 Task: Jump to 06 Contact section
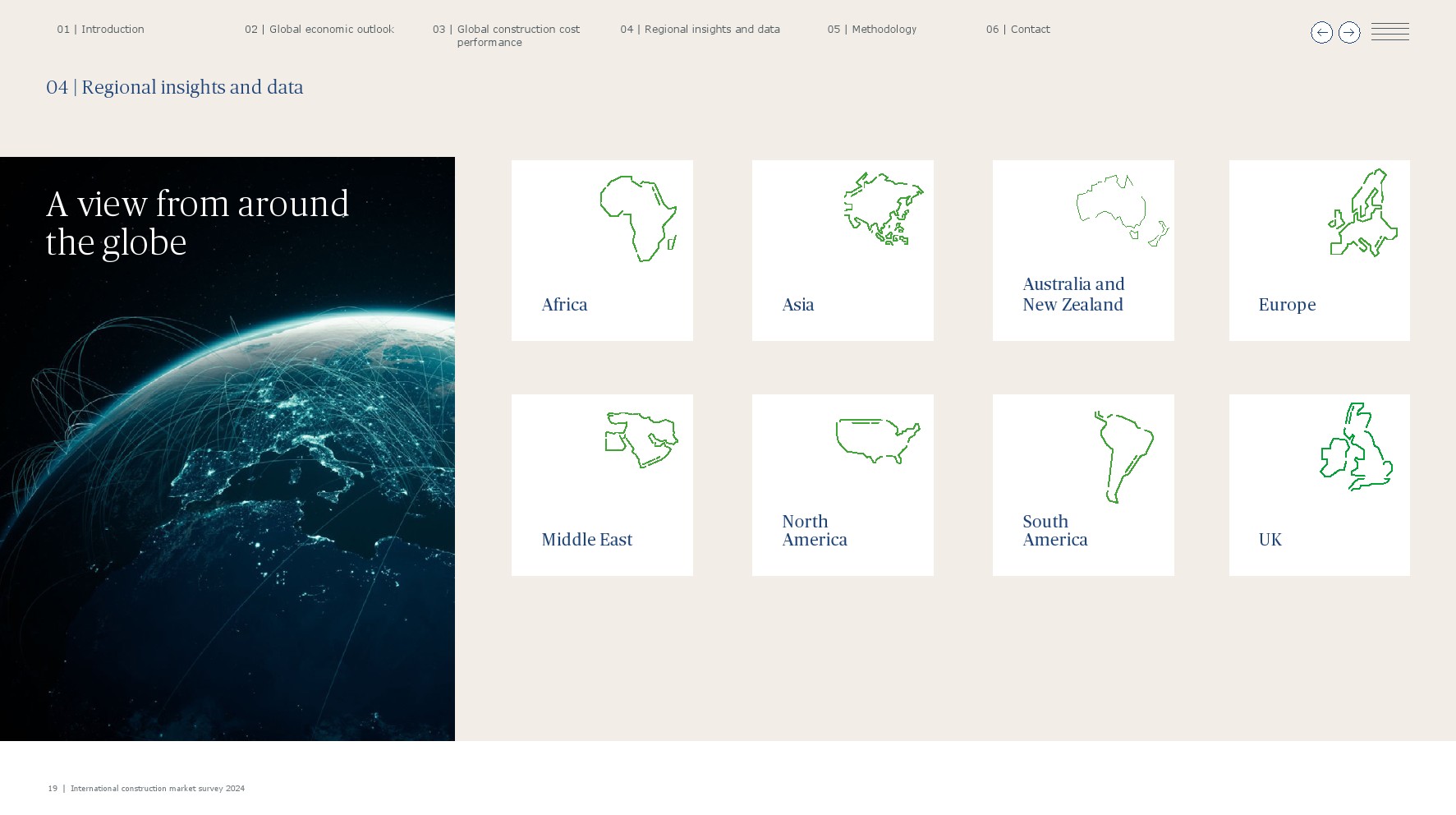1017,30
